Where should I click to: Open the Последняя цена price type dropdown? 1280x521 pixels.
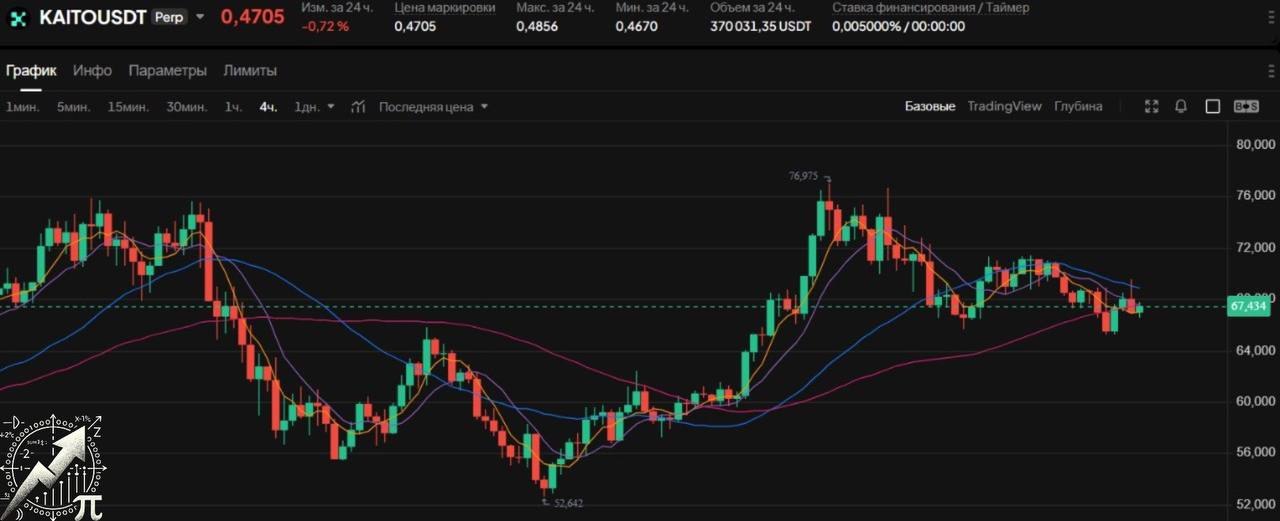433,106
